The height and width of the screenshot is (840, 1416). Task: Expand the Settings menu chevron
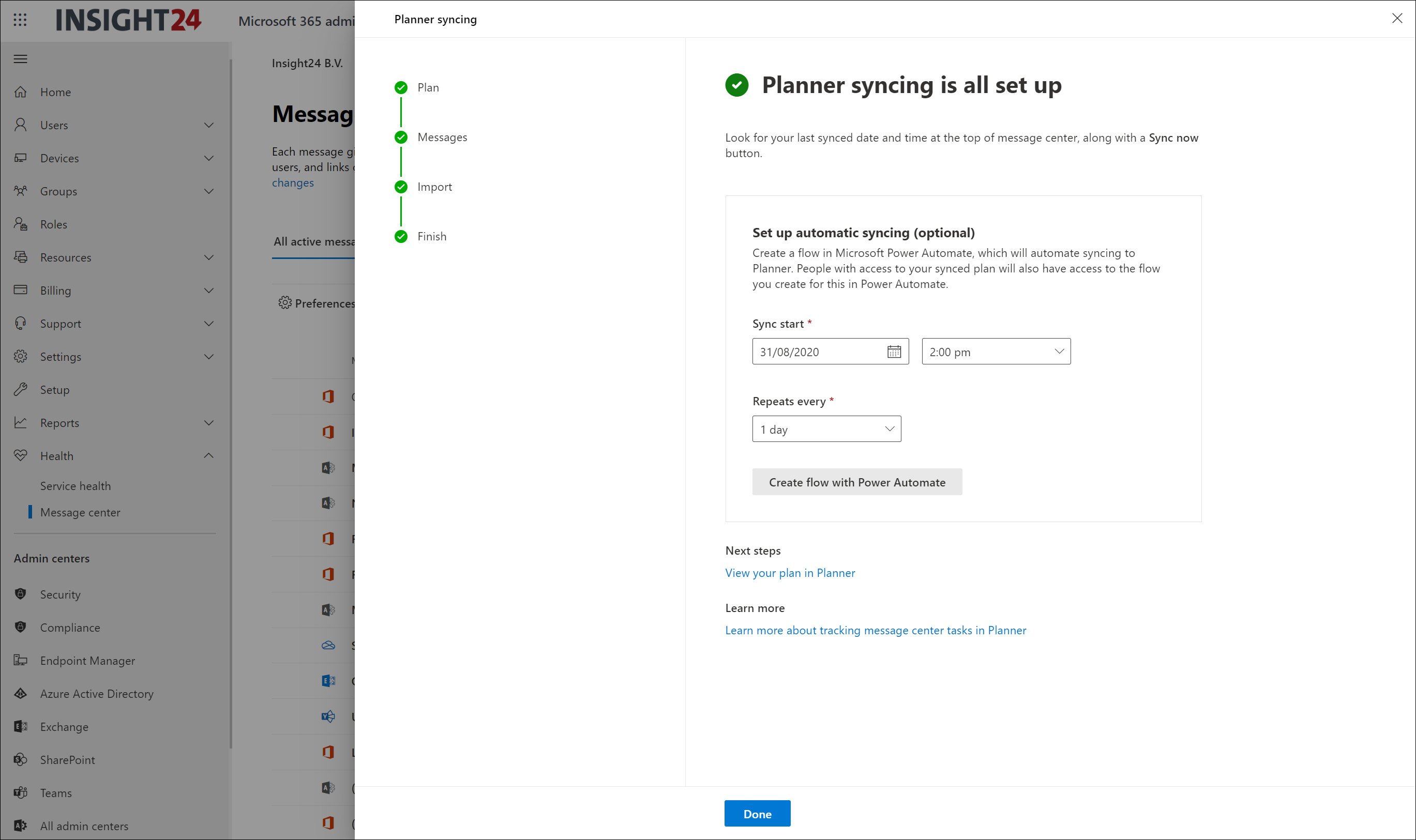pyautogui.click(x=209, y=357)
